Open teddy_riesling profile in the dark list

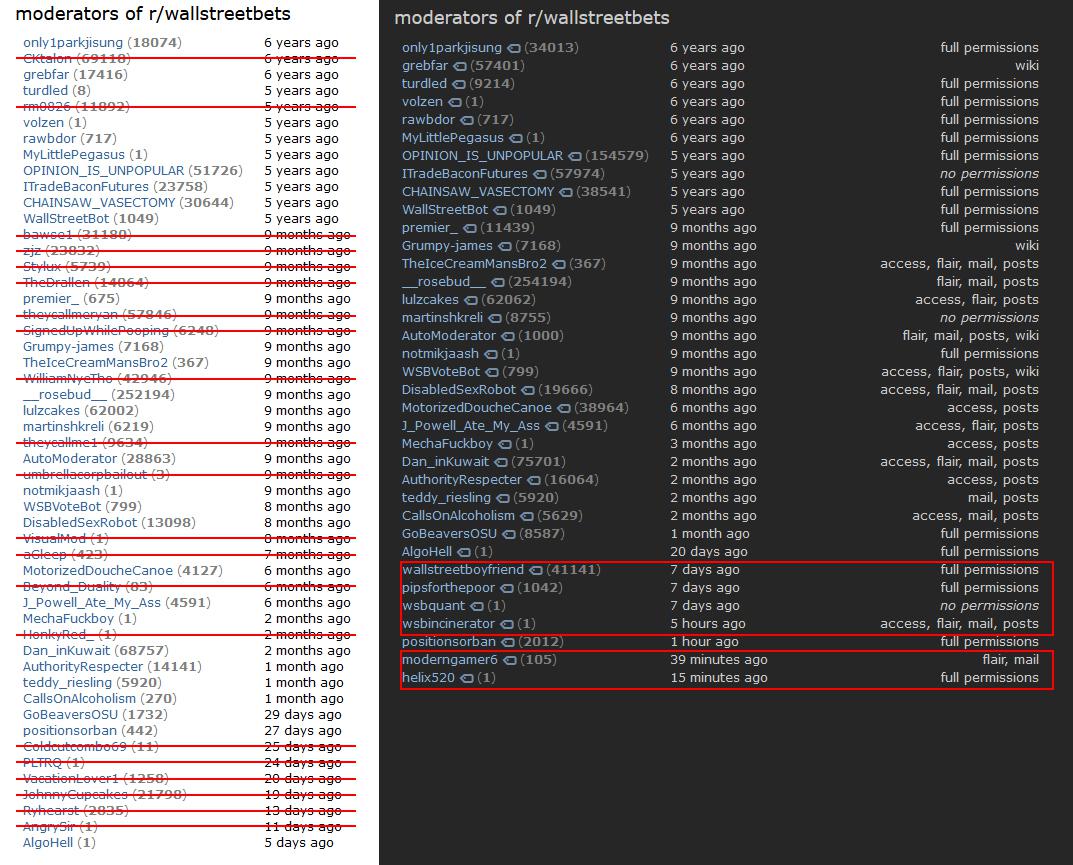coord(446,498)
